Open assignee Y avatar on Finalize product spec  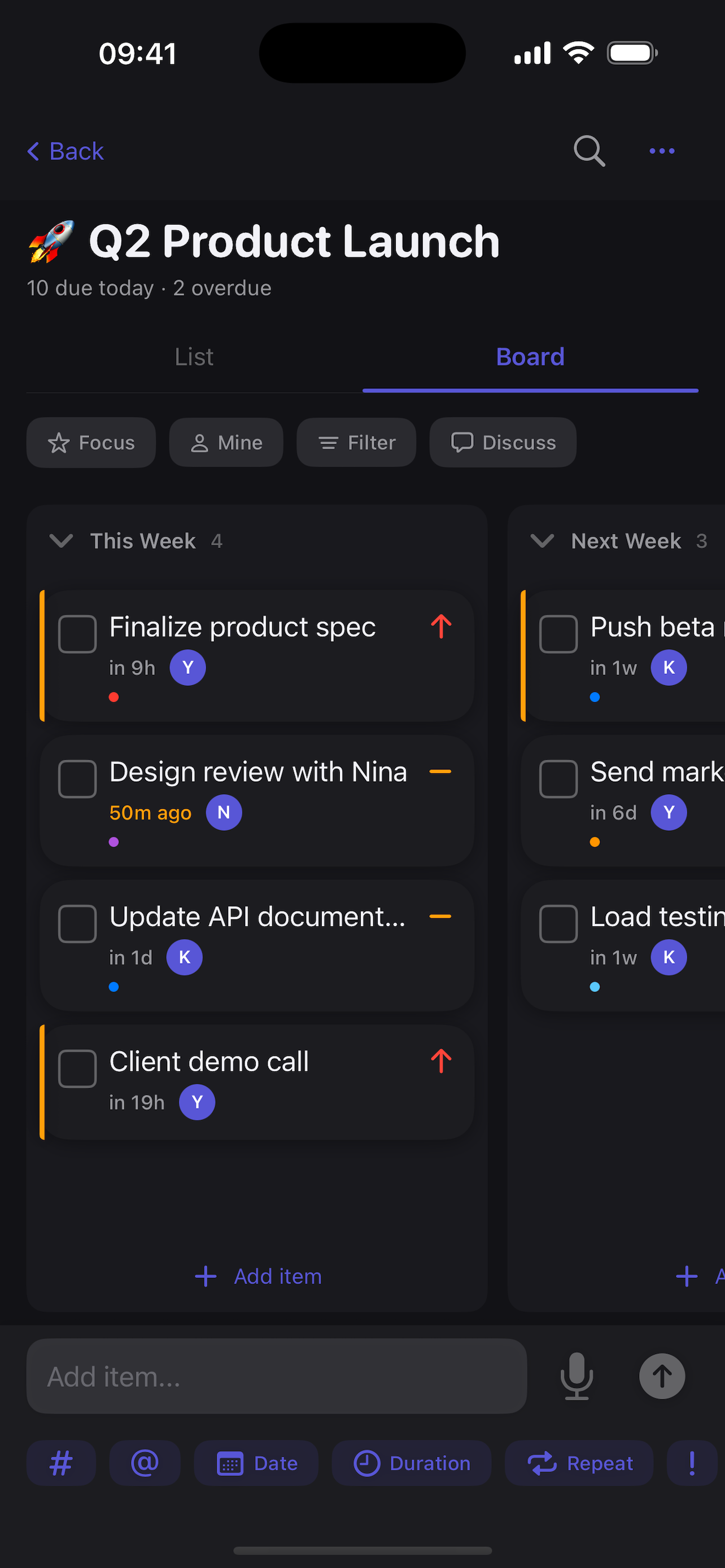coord(187,668)
